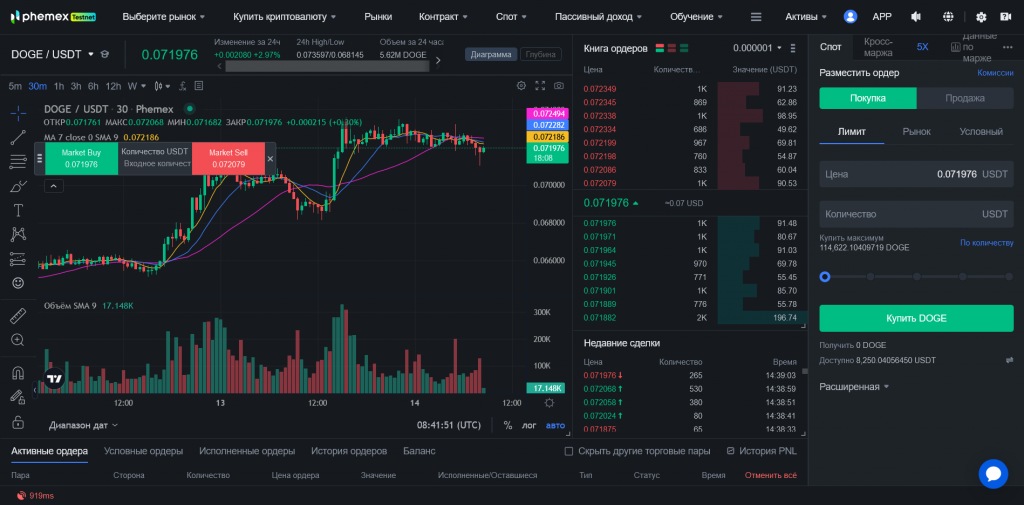This screenshot has width=1024, height=505.
Task: Switch to Рынок order type tab
Action: [916, 131]
